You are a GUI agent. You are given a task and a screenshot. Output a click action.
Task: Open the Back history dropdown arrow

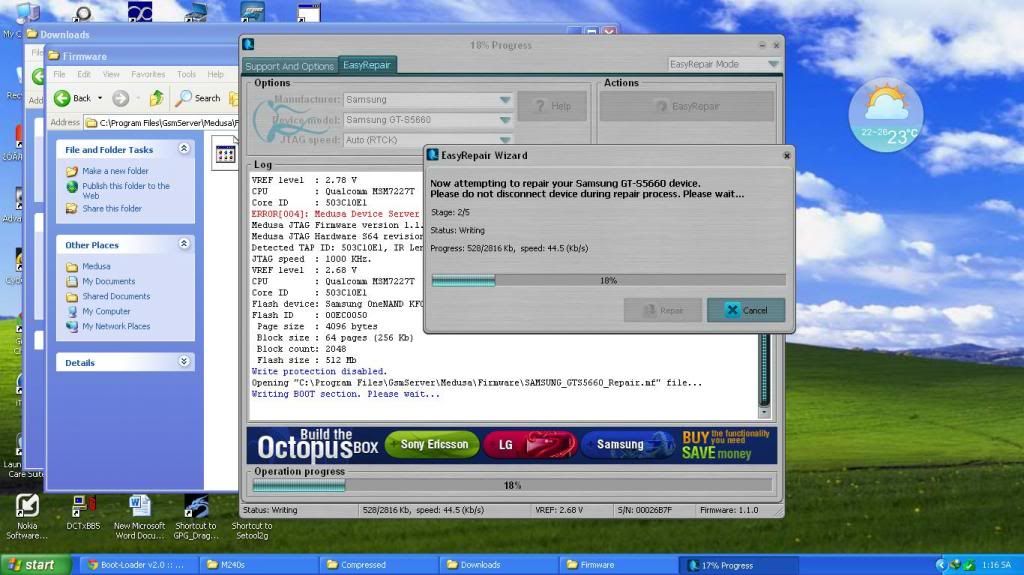(100, 98)
